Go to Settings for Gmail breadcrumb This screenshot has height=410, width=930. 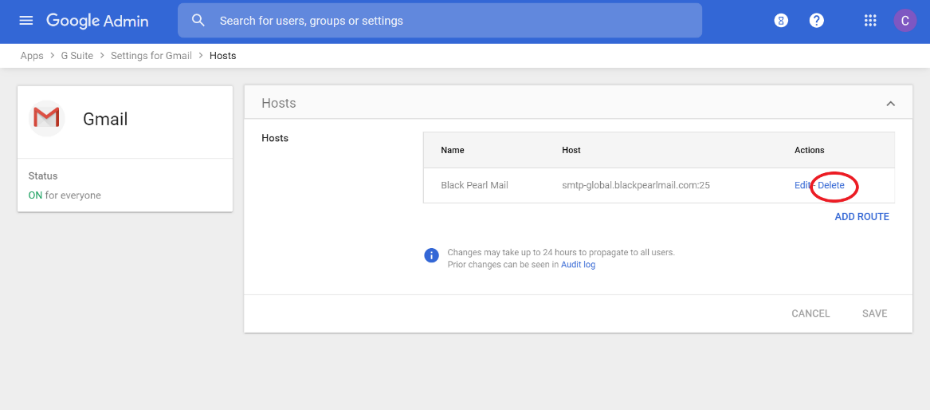pos(151,56)
